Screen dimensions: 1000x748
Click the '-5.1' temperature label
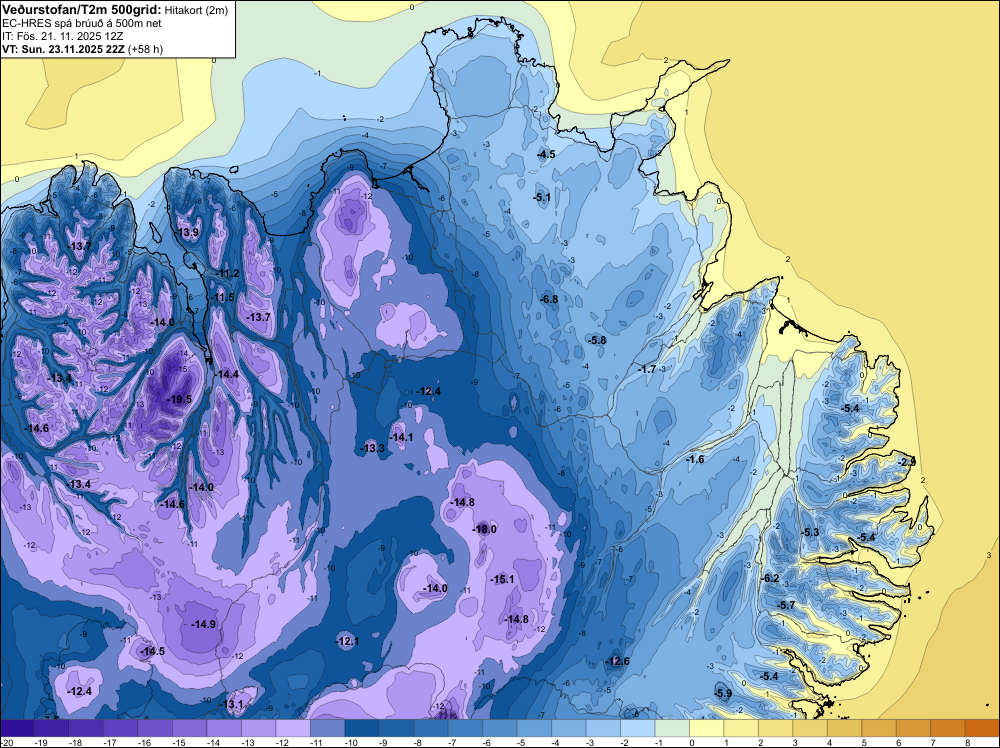tap(541, 197)
